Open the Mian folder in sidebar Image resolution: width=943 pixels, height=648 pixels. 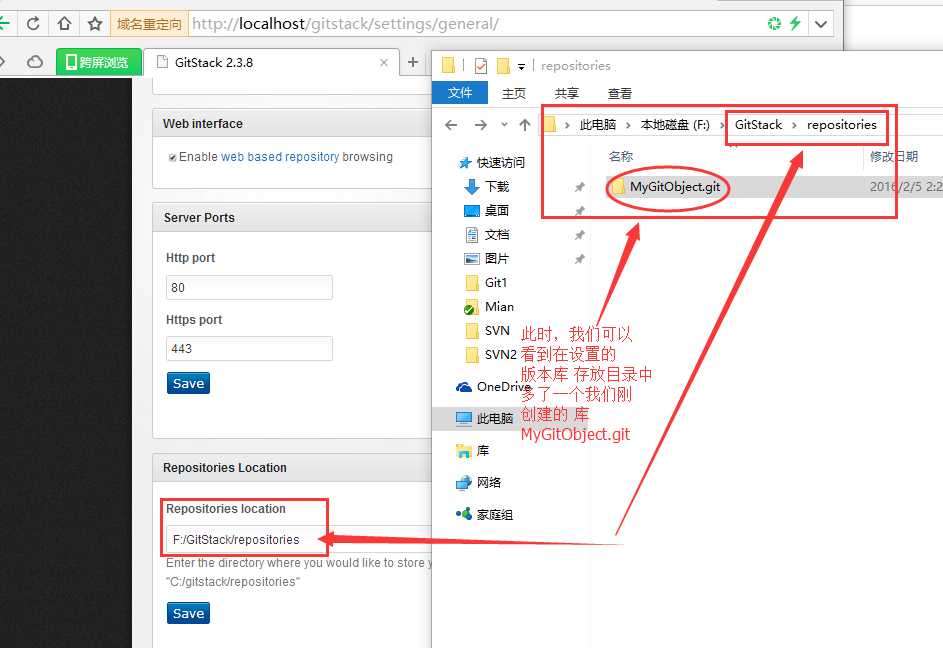coord(499,307)
